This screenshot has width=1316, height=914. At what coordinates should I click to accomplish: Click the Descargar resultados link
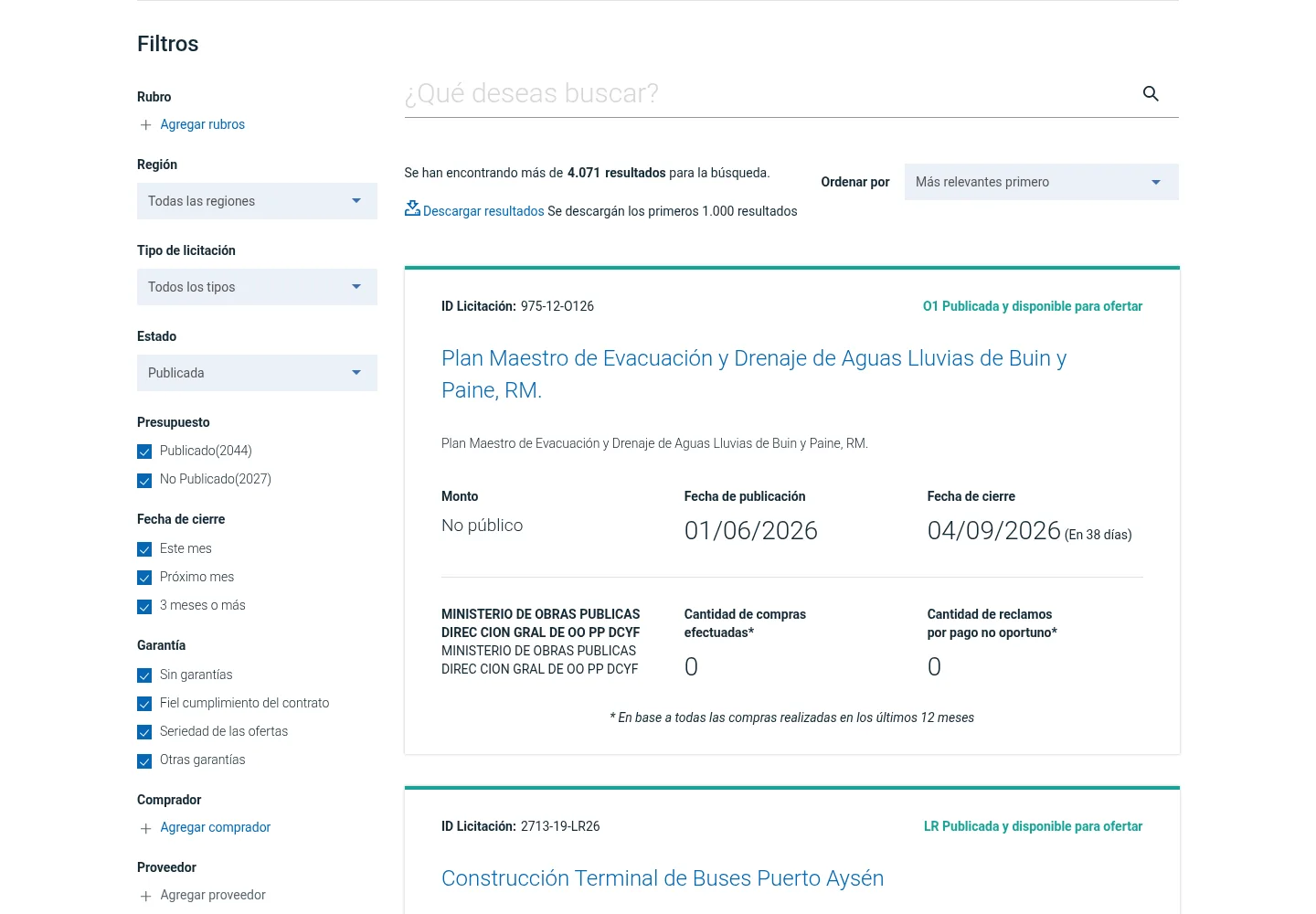click(x=483, y=211)
